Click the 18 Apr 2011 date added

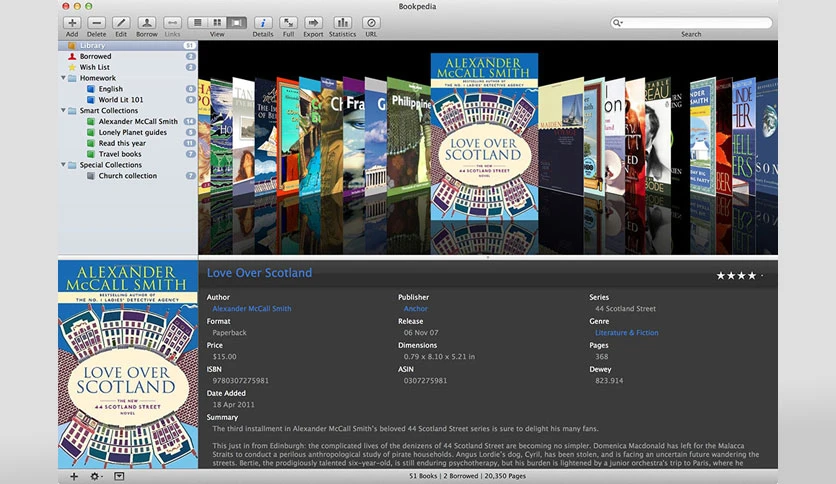[x=234, y=405]
